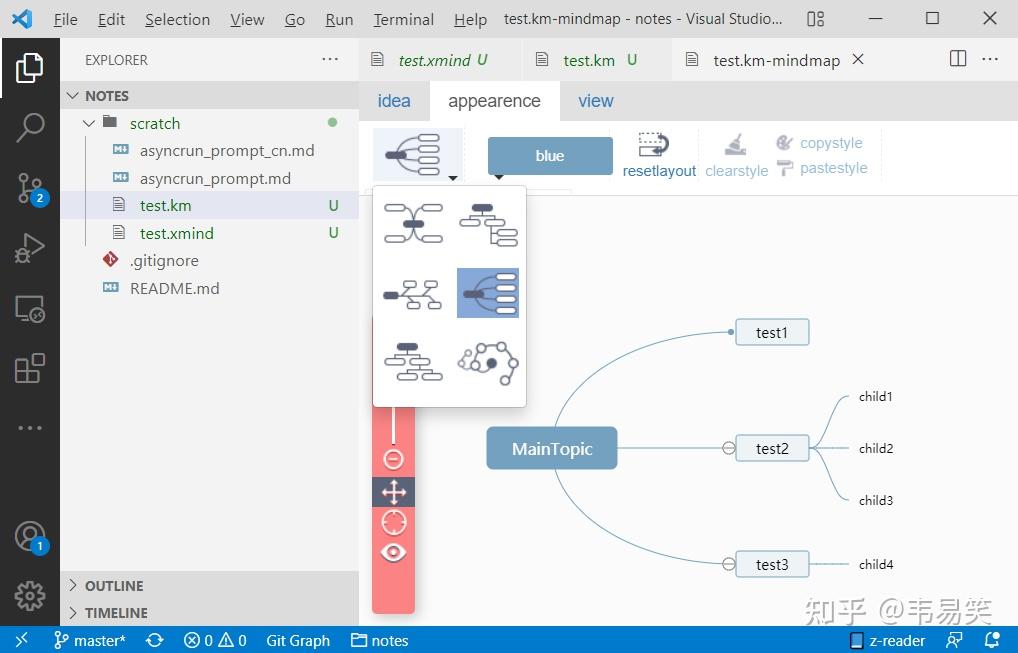1018x653 pixels.
Task: Select the fishbone layout template
Action: [413, 294]
